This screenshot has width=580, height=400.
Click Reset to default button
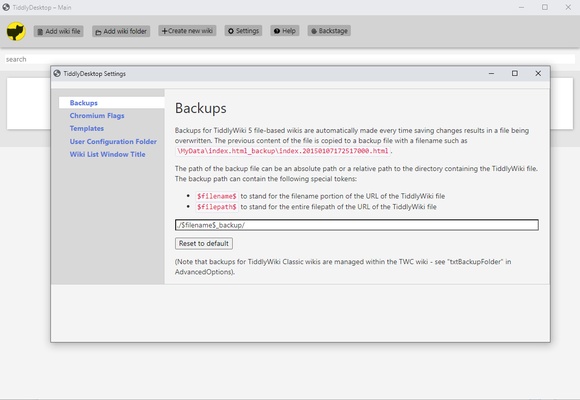(x=204, y=243)
